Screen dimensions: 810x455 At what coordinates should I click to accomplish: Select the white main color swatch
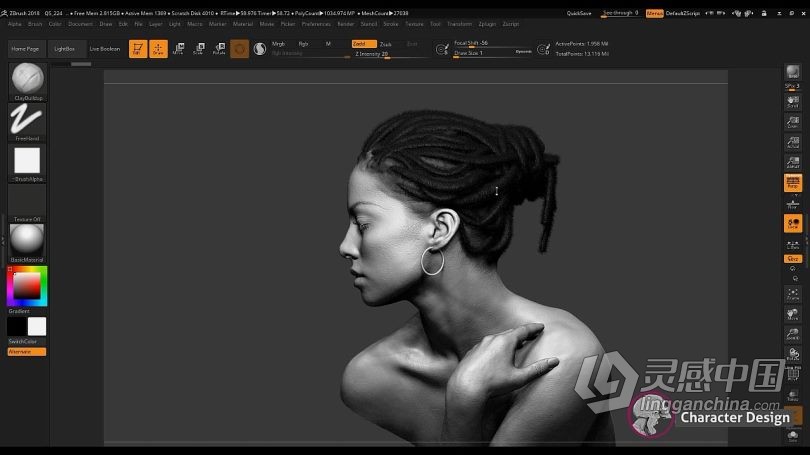(37, 326)
